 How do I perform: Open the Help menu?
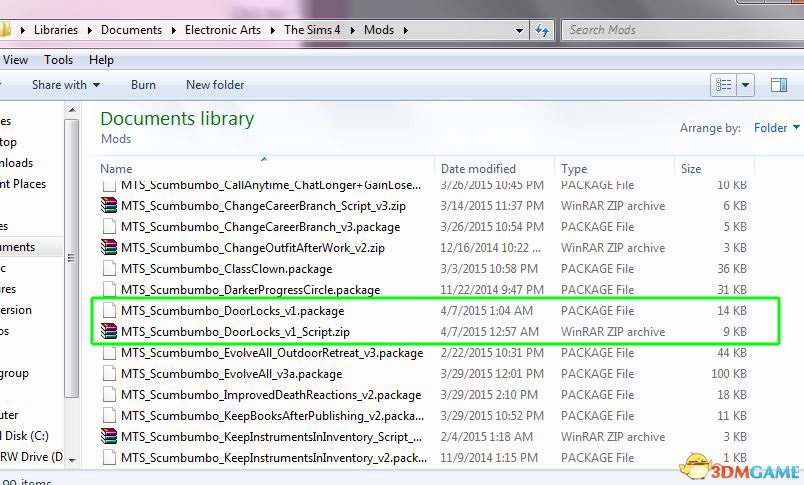click(x=101, y=60)
